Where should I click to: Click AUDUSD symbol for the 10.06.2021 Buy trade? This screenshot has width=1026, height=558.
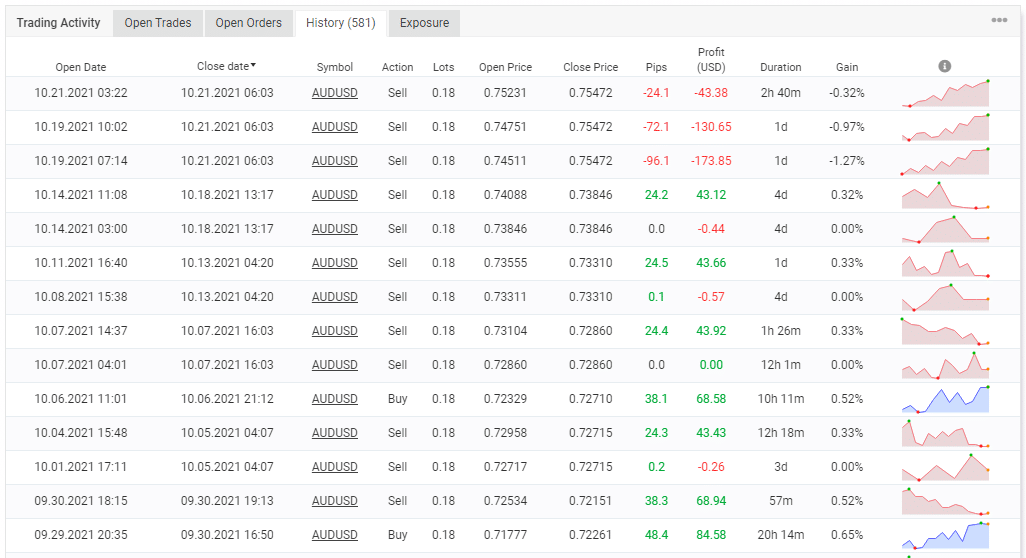pyautogui.click(x=334, y=399)
